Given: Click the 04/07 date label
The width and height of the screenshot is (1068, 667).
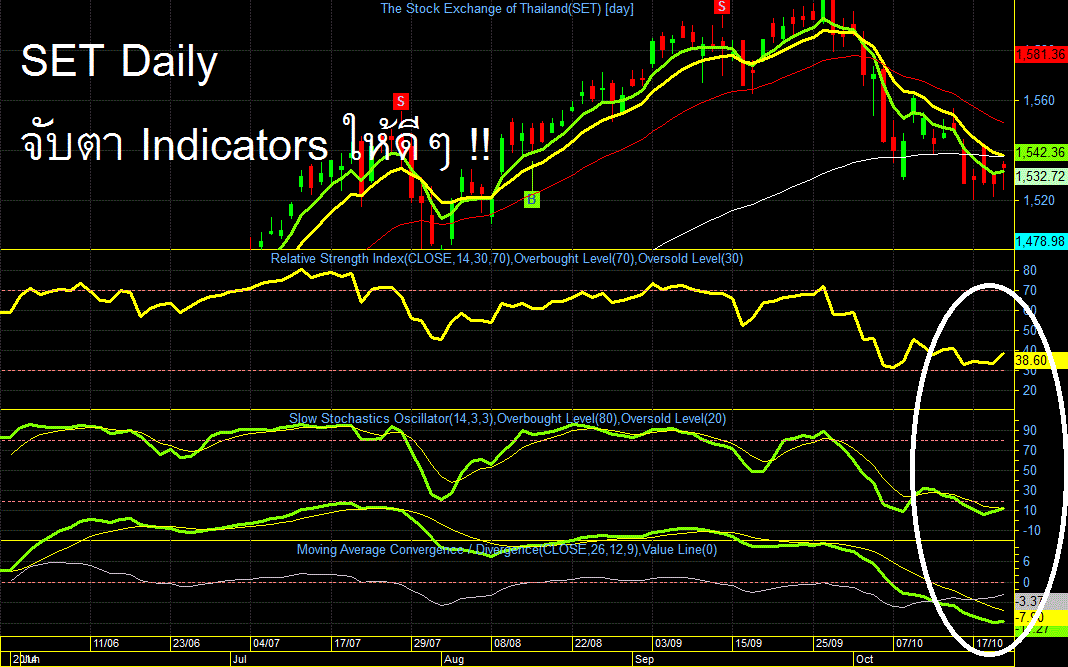Looking at the screenshot, I should pos(266,643).
